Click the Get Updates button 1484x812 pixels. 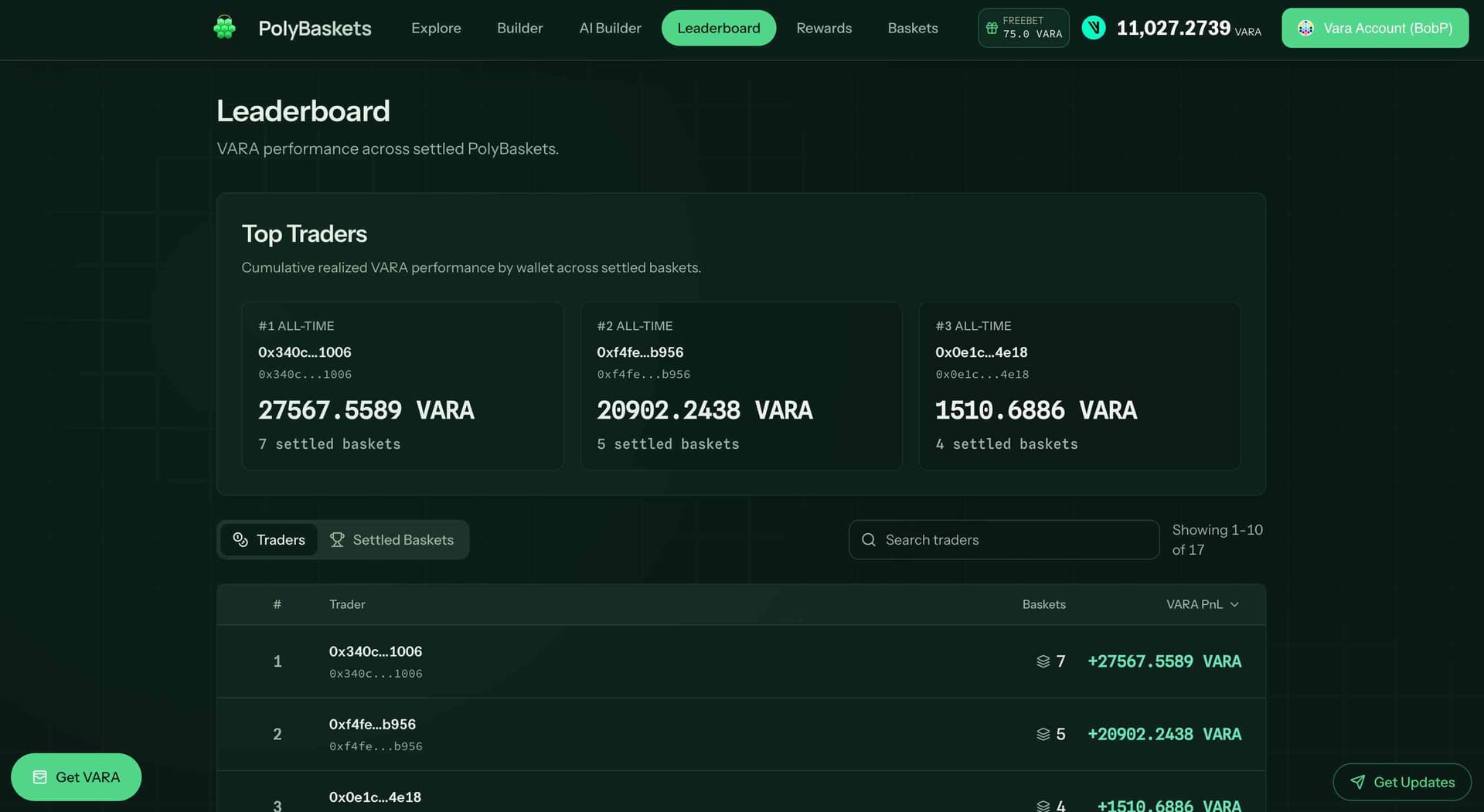pos(1402,782)
